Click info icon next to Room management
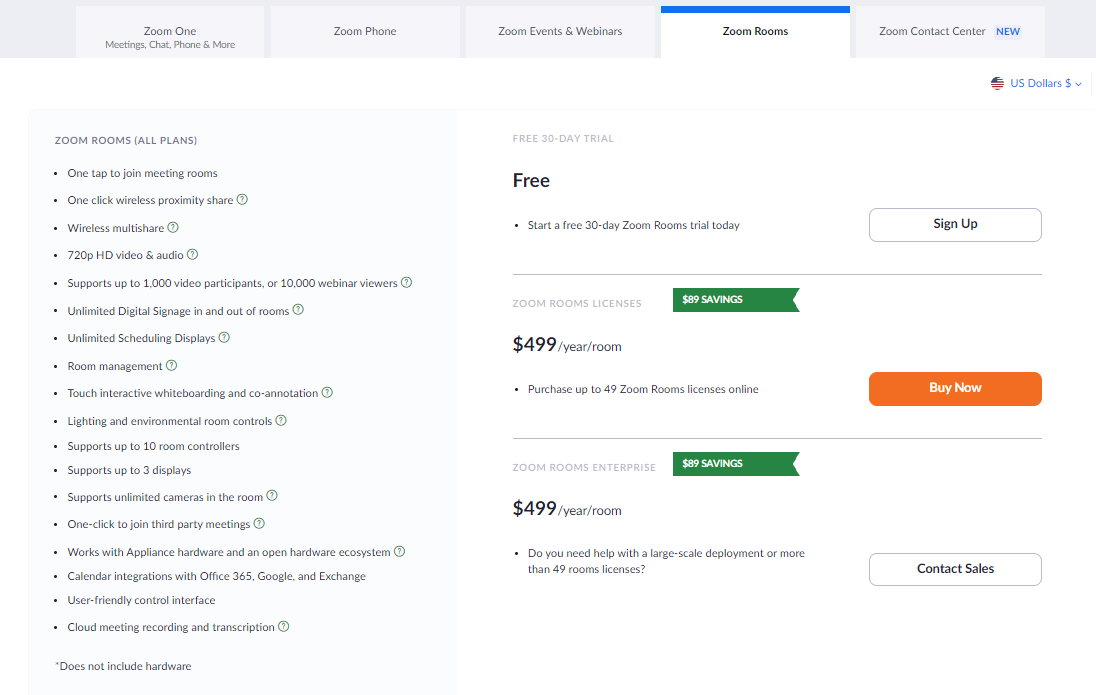 pos(172,366)
